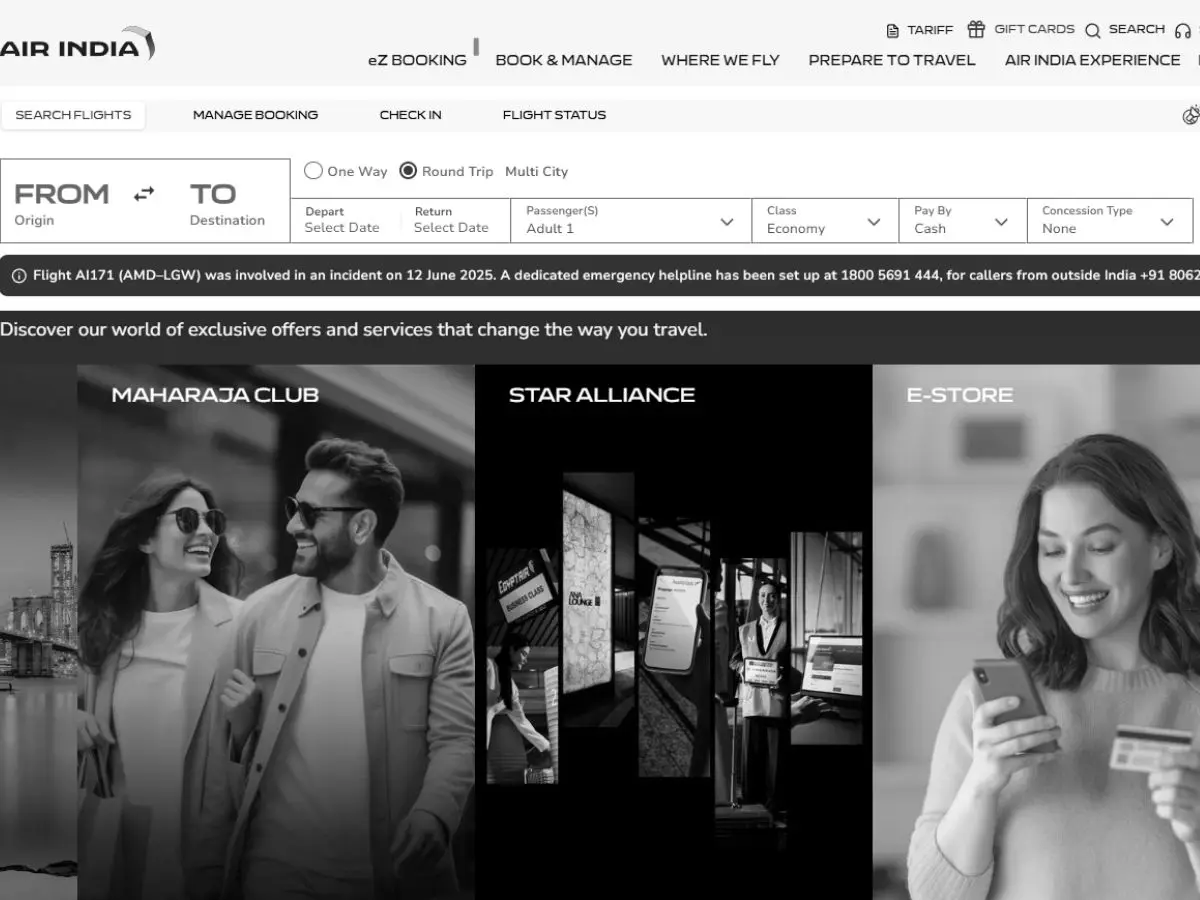This screenshot has width=1200, height=900.
Task: Click the offers icon beside Flight Status row
Action: (1188, 115)
